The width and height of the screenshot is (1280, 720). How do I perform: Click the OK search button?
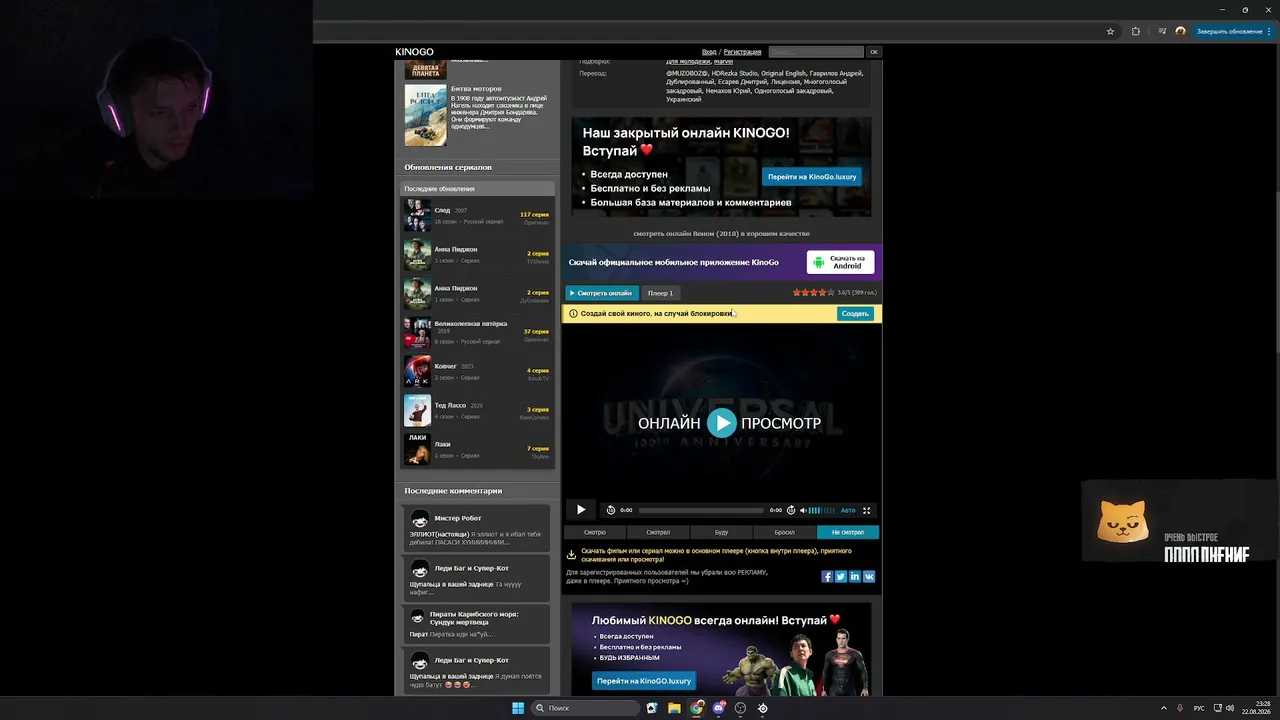[x=874, y=52]
